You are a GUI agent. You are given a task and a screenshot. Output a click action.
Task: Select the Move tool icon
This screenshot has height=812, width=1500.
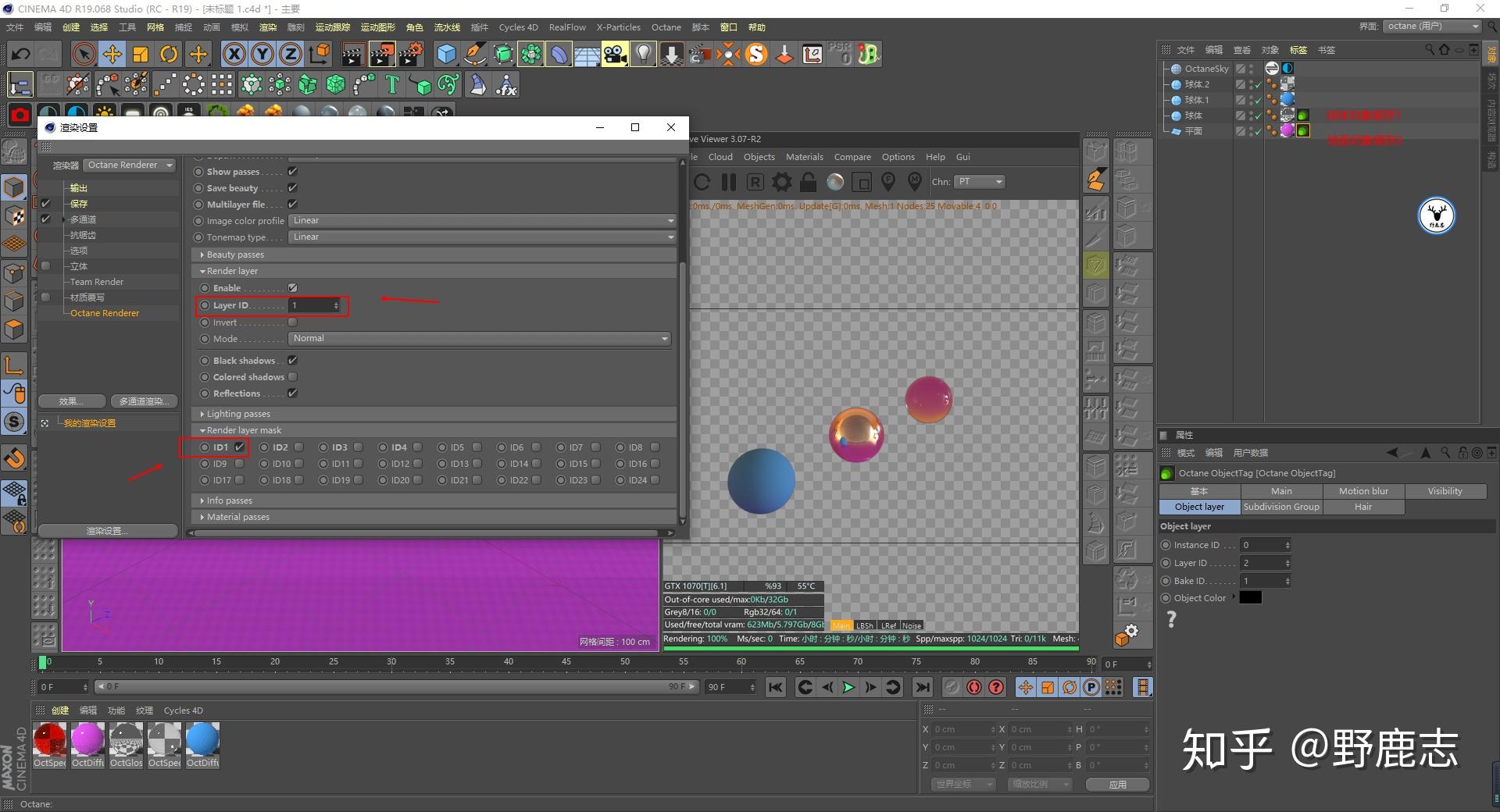(x=112, y=54)
